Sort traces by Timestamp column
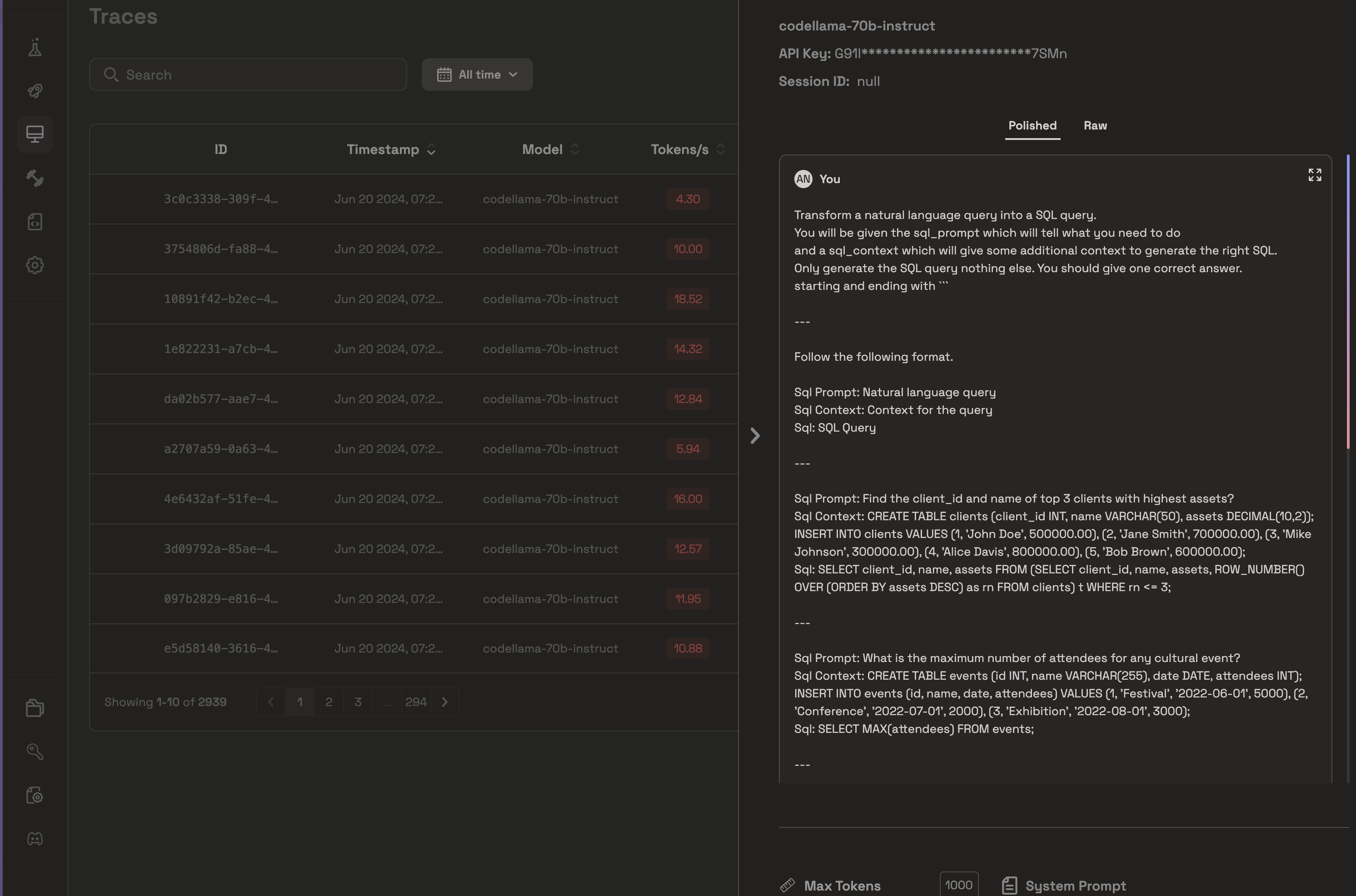The height and width of the screenshot is (896, 1356). pos(391,150)
